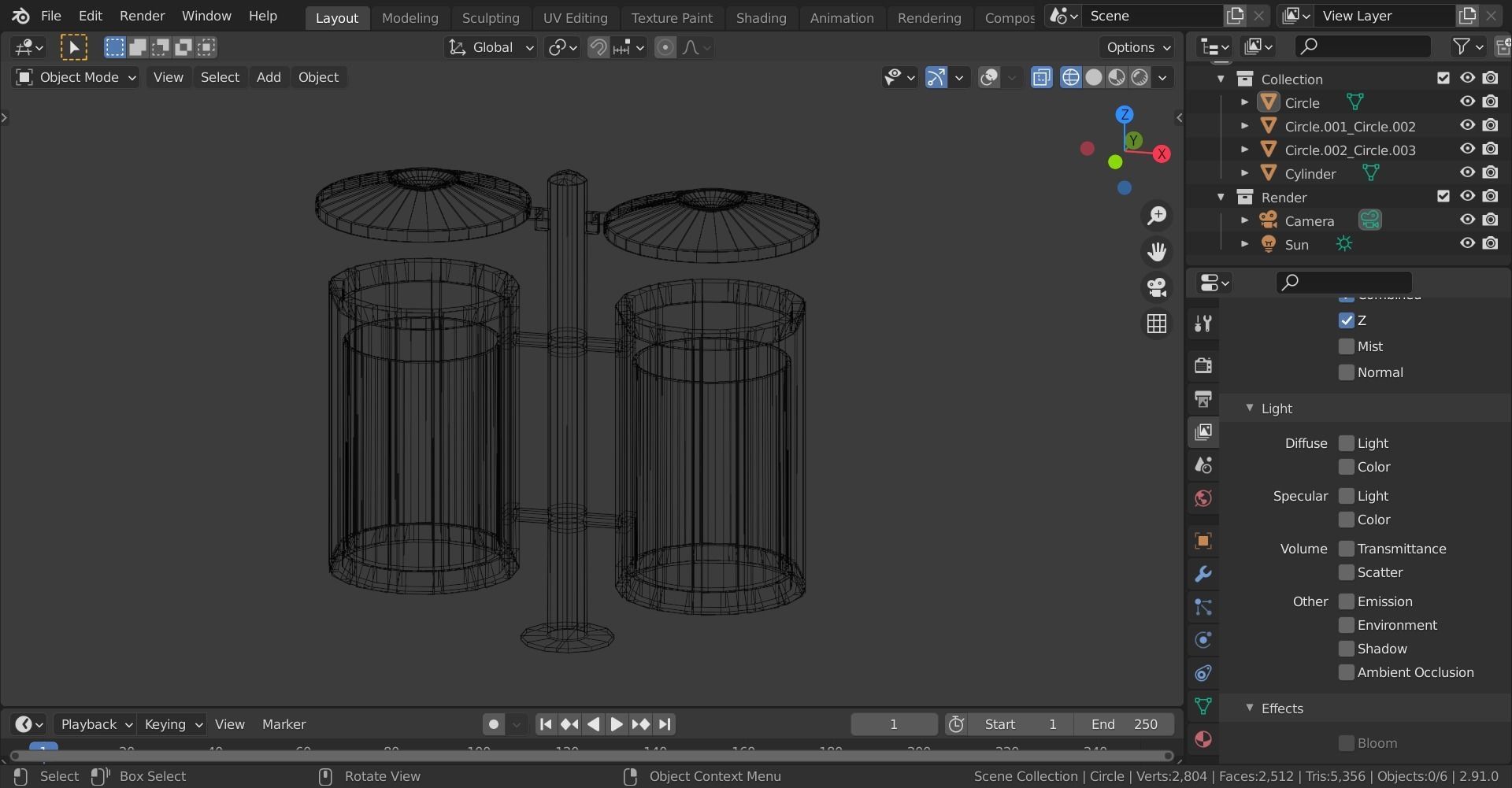Open the Render menu
This screenshot has width=1512, height=788.
(142, 16)
